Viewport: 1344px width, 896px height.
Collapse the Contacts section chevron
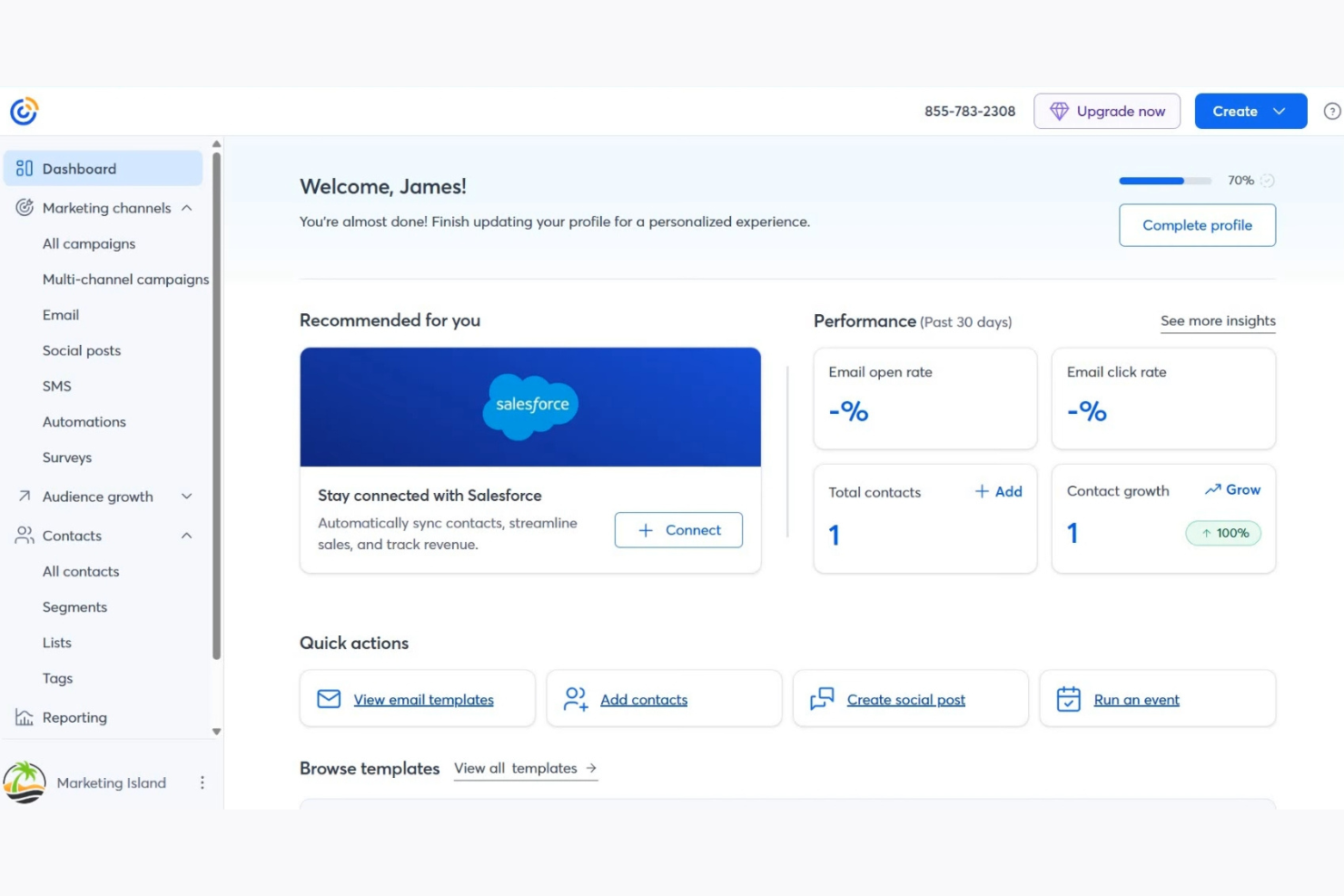coord(186,535)
